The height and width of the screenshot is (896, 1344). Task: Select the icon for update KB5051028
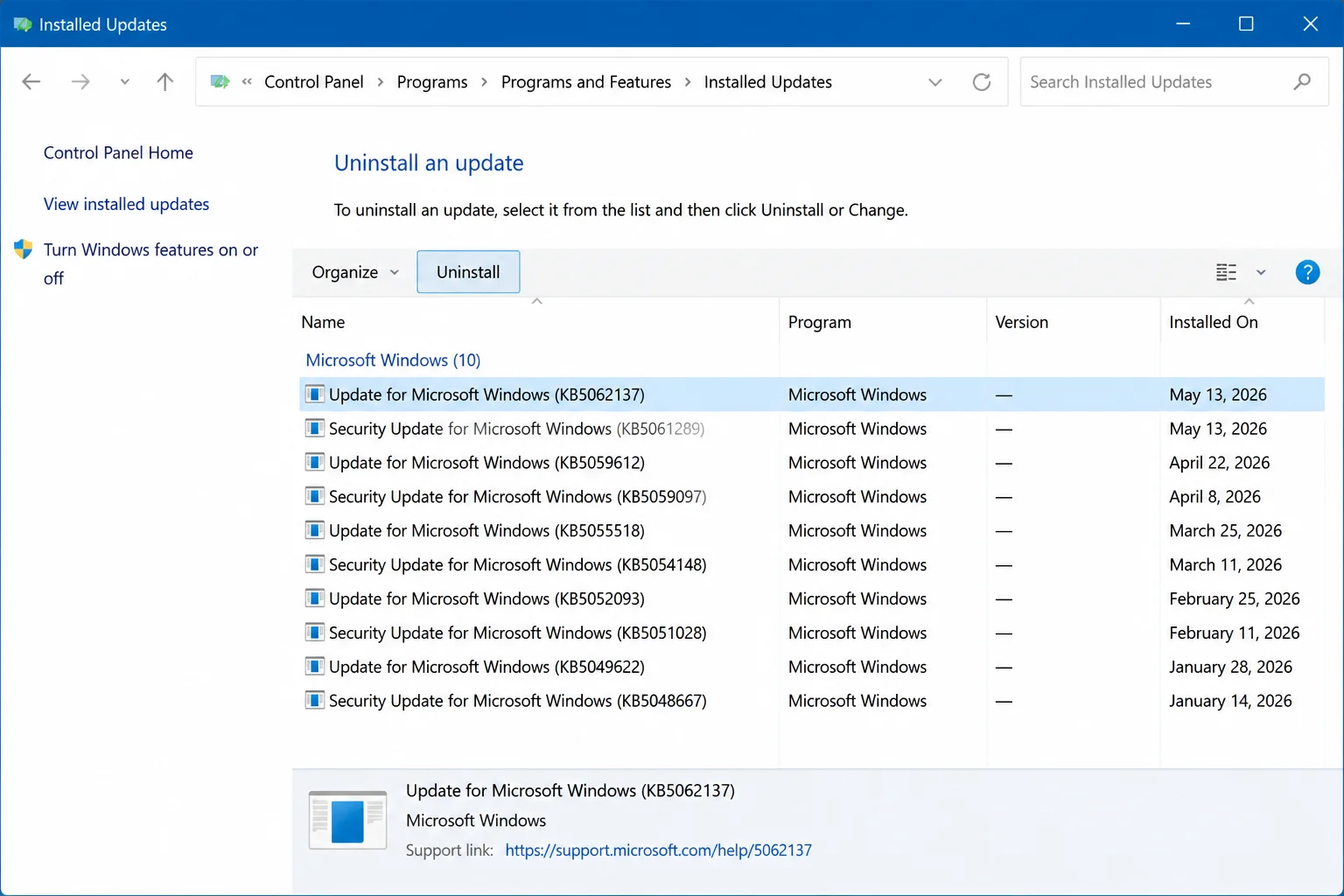[315, 633]
